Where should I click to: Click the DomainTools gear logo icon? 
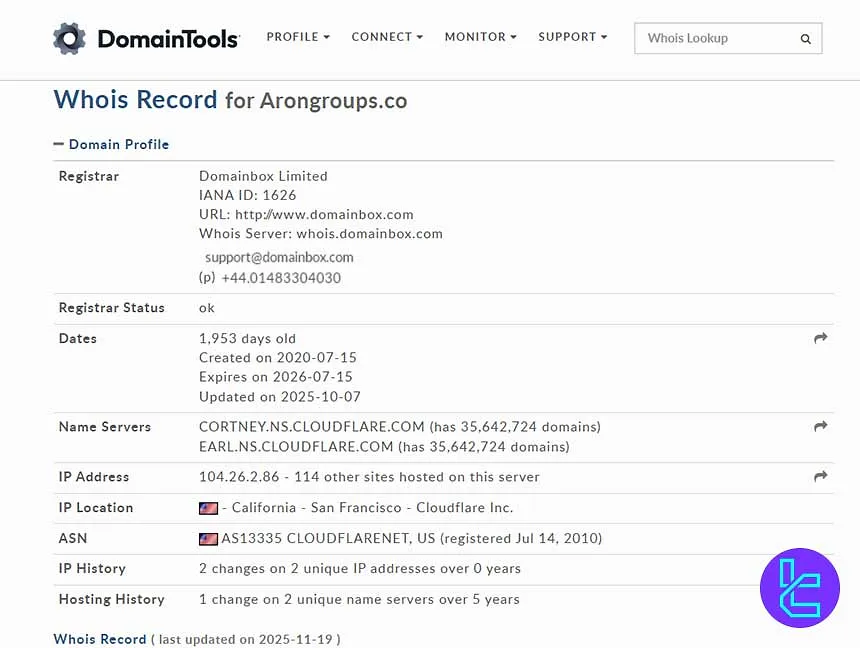coord(68,38)
